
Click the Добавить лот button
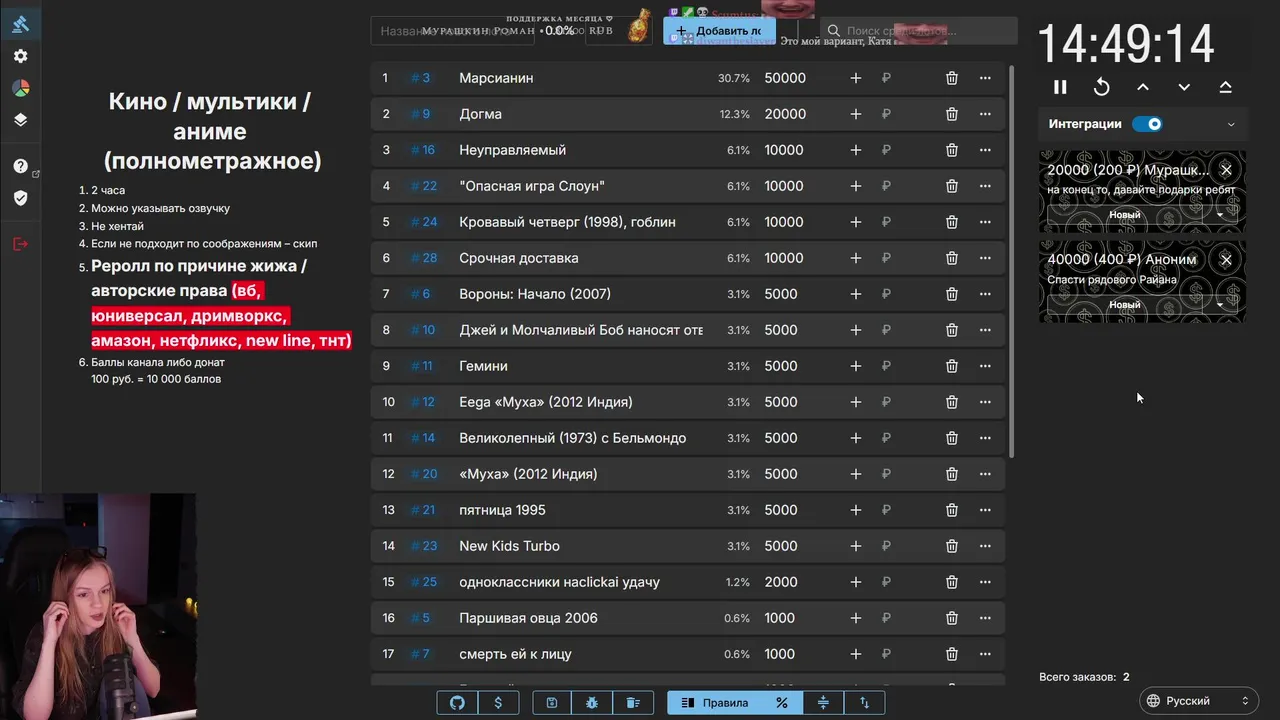(719, 31)
